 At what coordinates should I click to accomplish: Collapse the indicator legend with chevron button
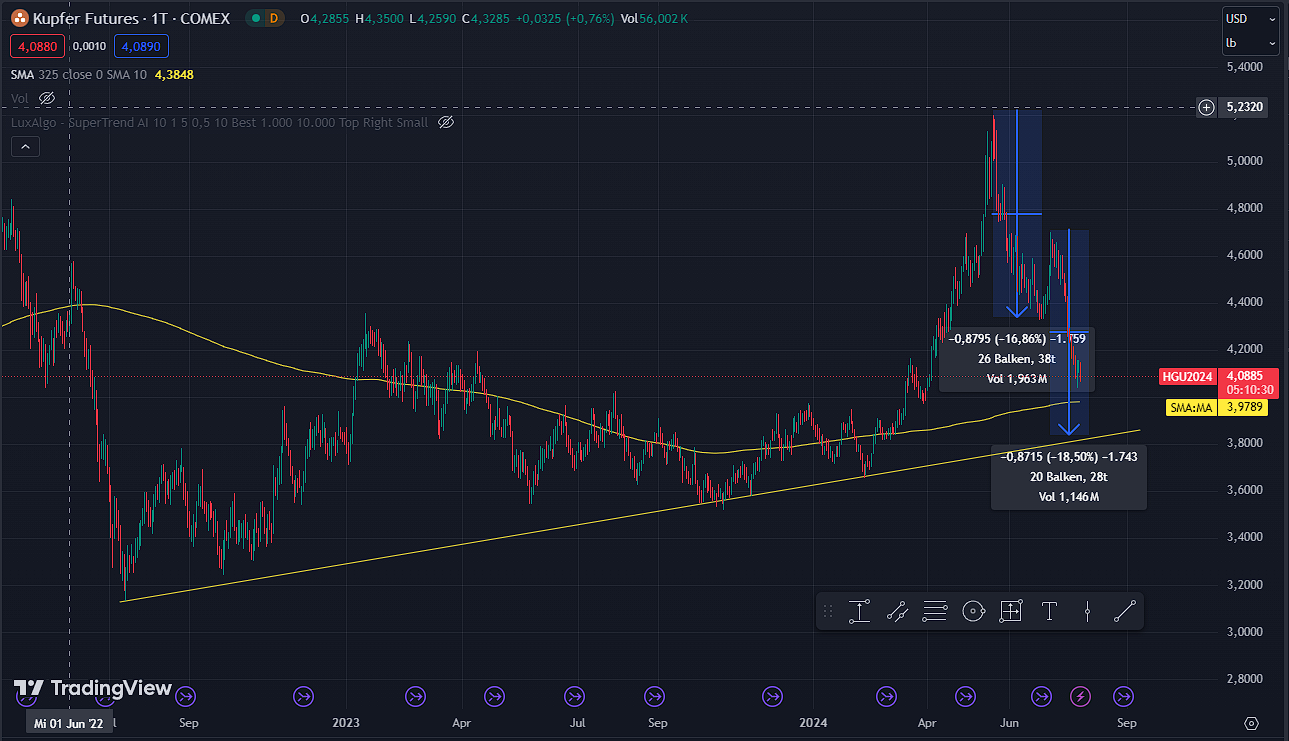25,147
